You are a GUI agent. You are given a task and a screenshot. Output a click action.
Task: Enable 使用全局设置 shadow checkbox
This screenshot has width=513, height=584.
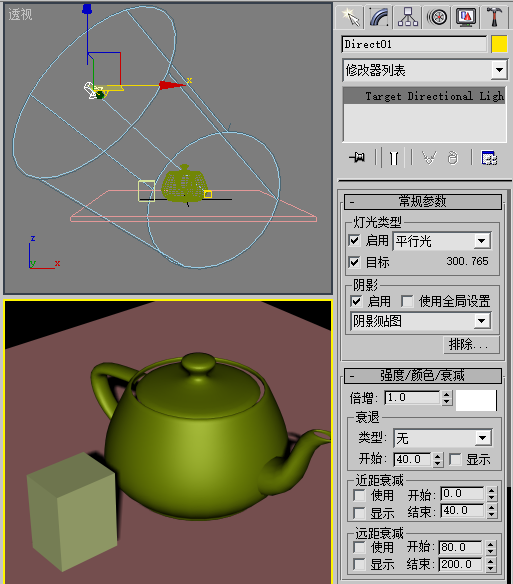click(407, 301)
